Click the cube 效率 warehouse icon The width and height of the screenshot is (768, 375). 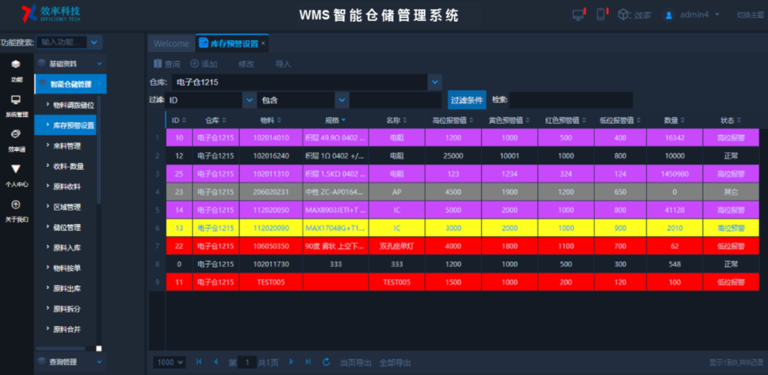pos(623,15)
